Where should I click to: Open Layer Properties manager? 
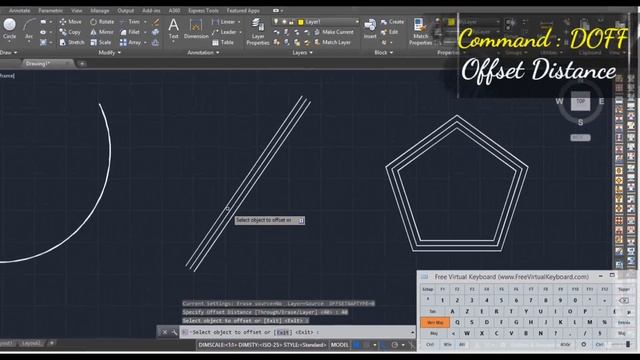pyautogui.click(x=258, y=32)
